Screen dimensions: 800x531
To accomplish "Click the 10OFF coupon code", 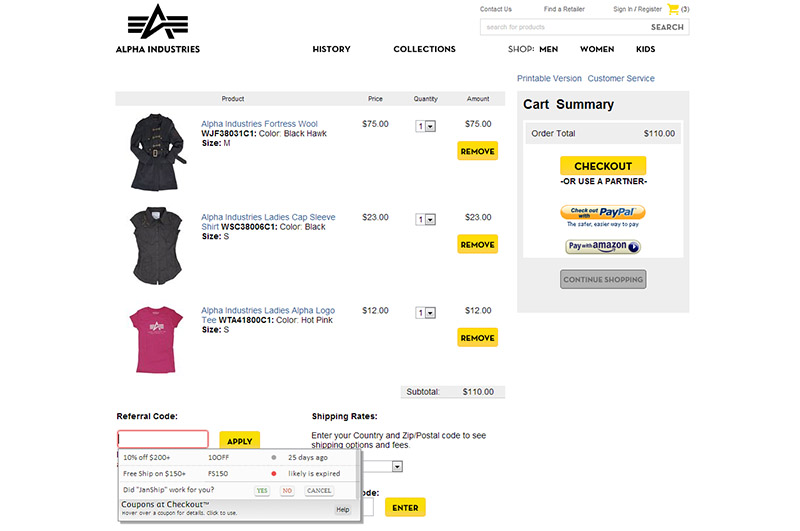I will (218, 458).
